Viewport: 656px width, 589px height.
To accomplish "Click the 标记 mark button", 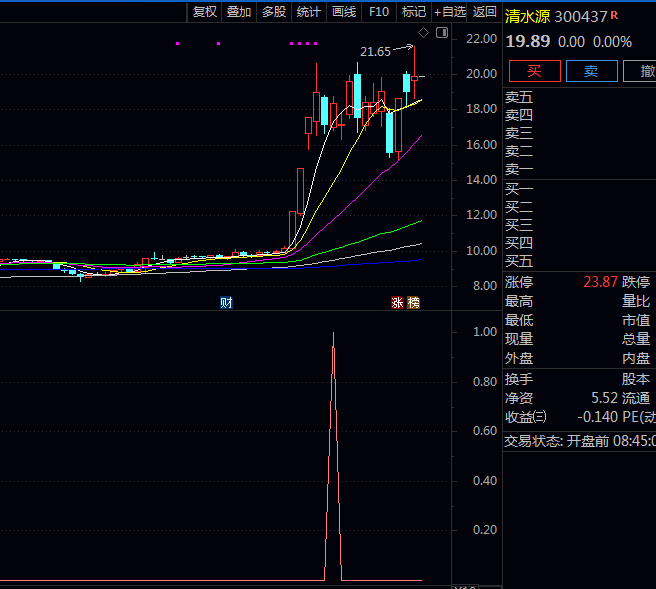I will (413, 12).
